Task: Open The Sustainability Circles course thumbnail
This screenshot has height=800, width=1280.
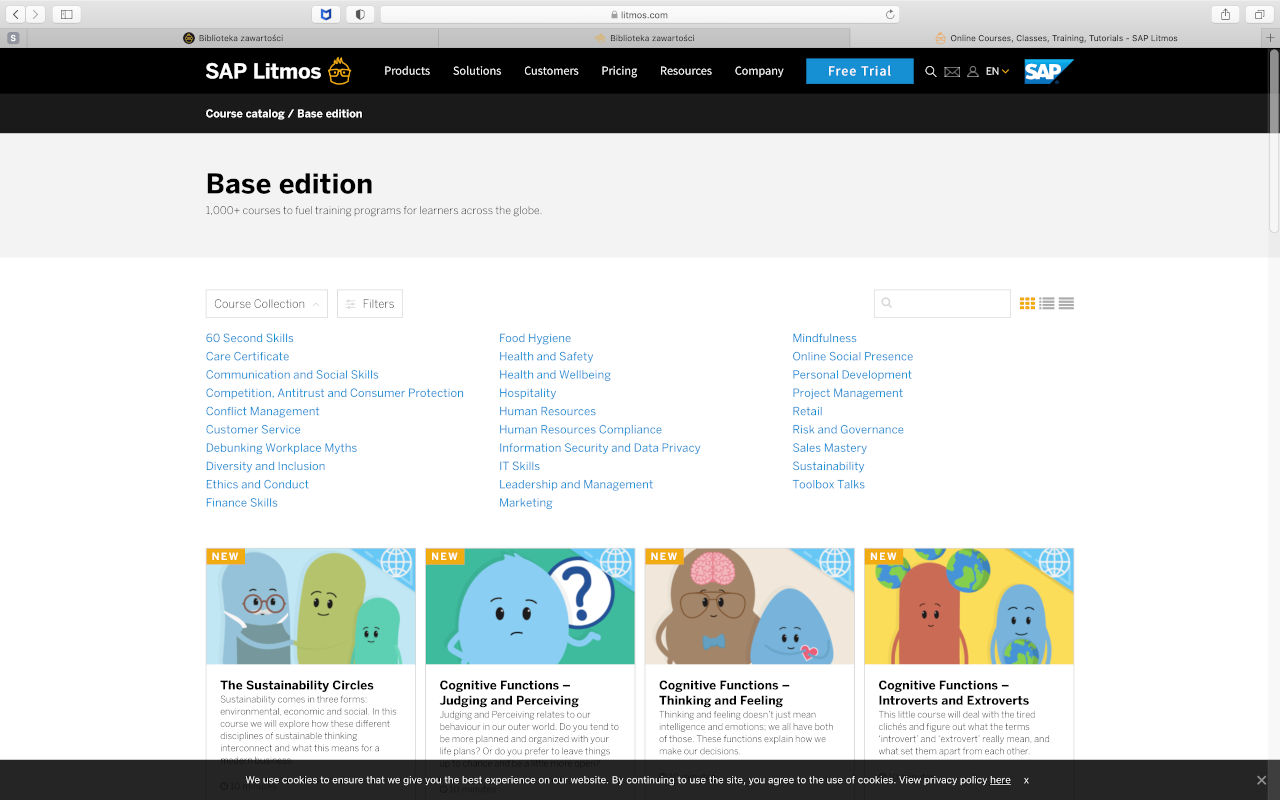Action: tap(311, 606)
